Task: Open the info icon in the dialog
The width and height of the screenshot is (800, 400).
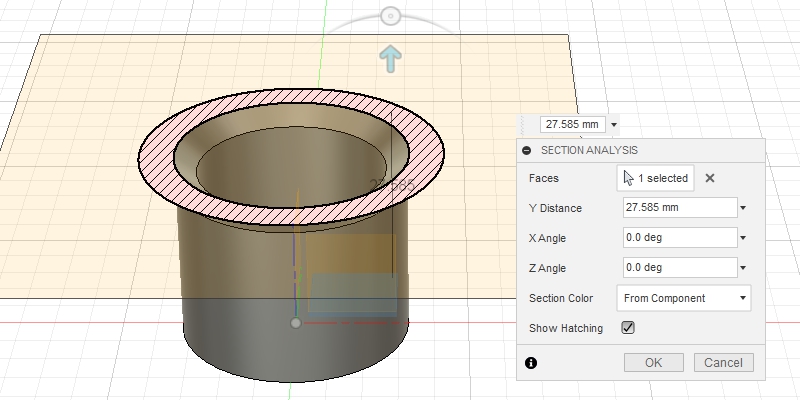Action: click(530, 363)
